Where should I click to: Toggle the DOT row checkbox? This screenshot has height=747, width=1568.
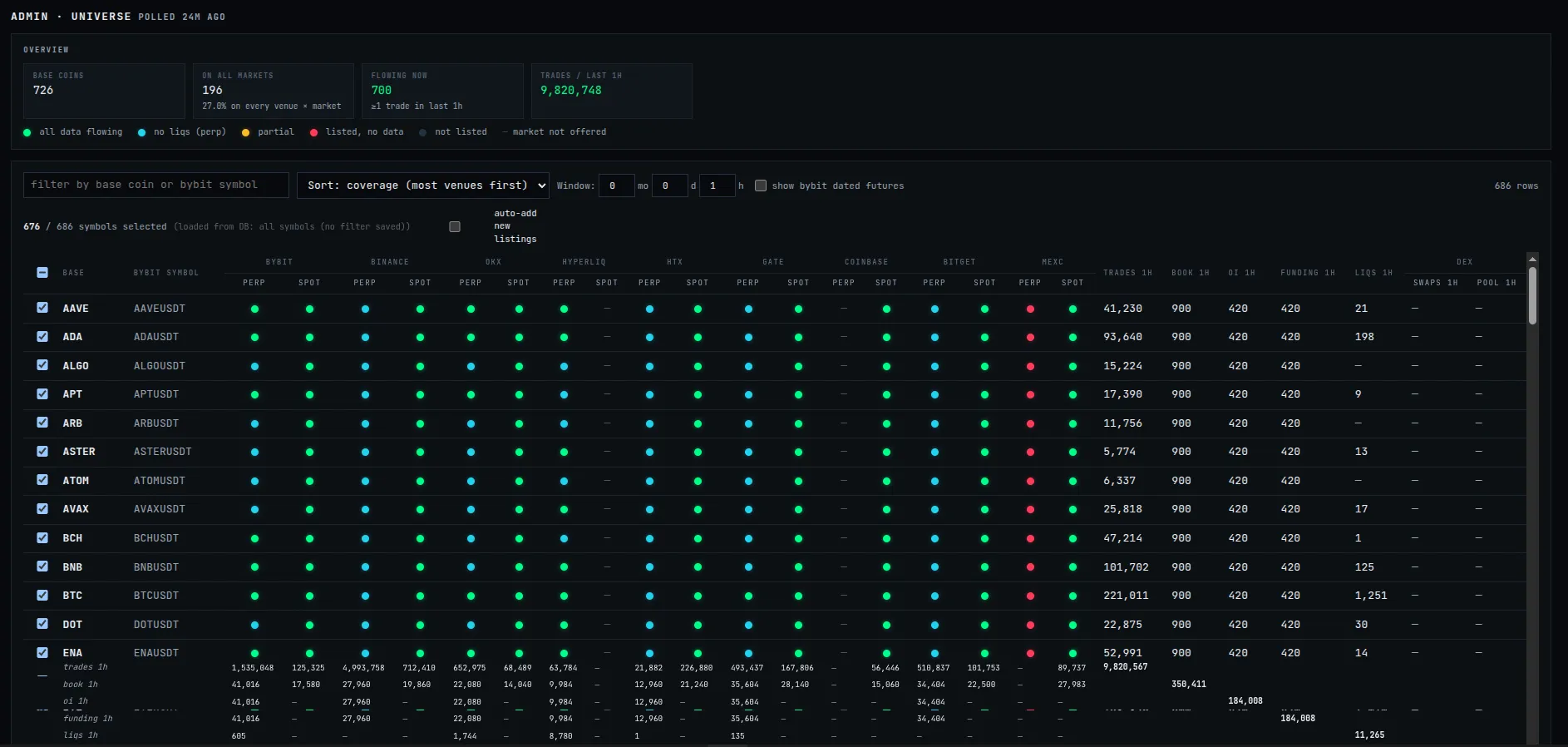click(x=42, y=624)
